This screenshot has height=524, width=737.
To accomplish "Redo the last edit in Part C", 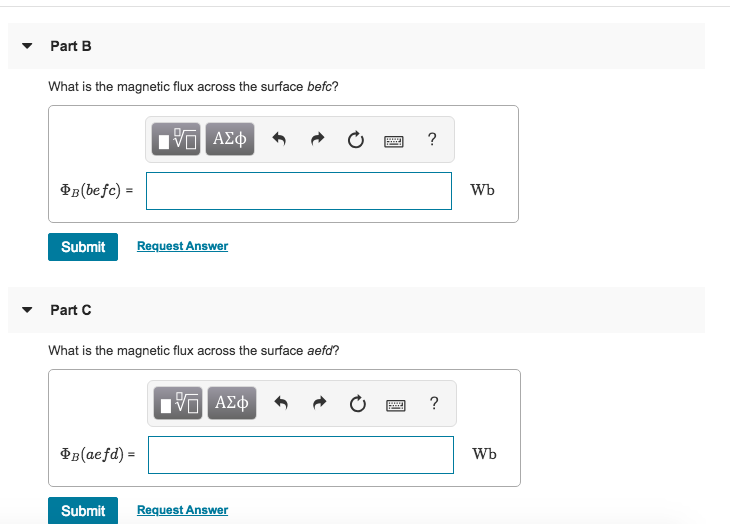I will [320, 403].
